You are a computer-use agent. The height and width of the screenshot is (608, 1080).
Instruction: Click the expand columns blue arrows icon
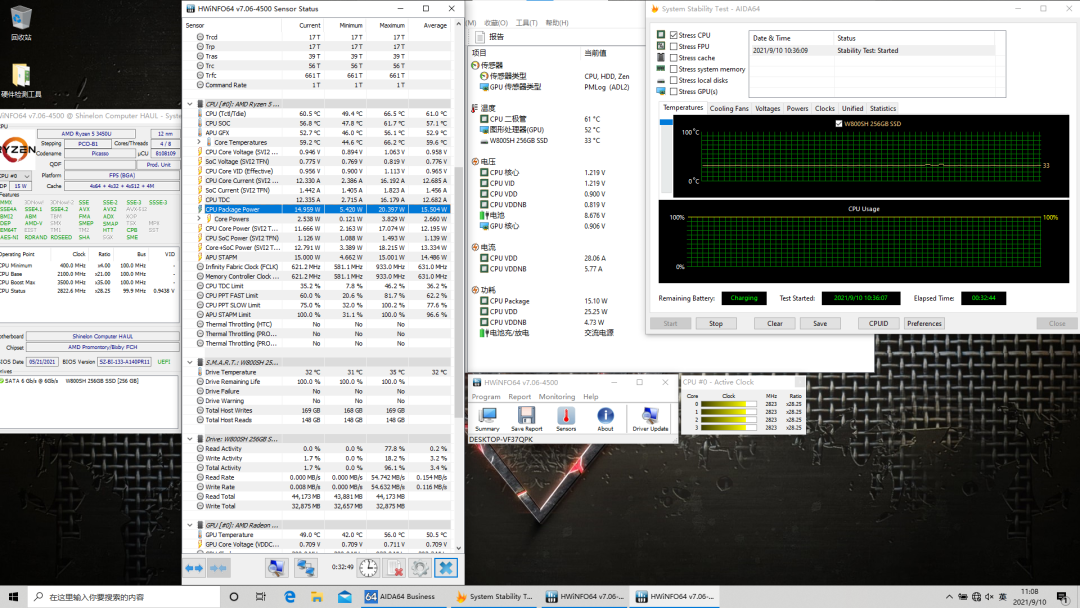tap(193, 568)
